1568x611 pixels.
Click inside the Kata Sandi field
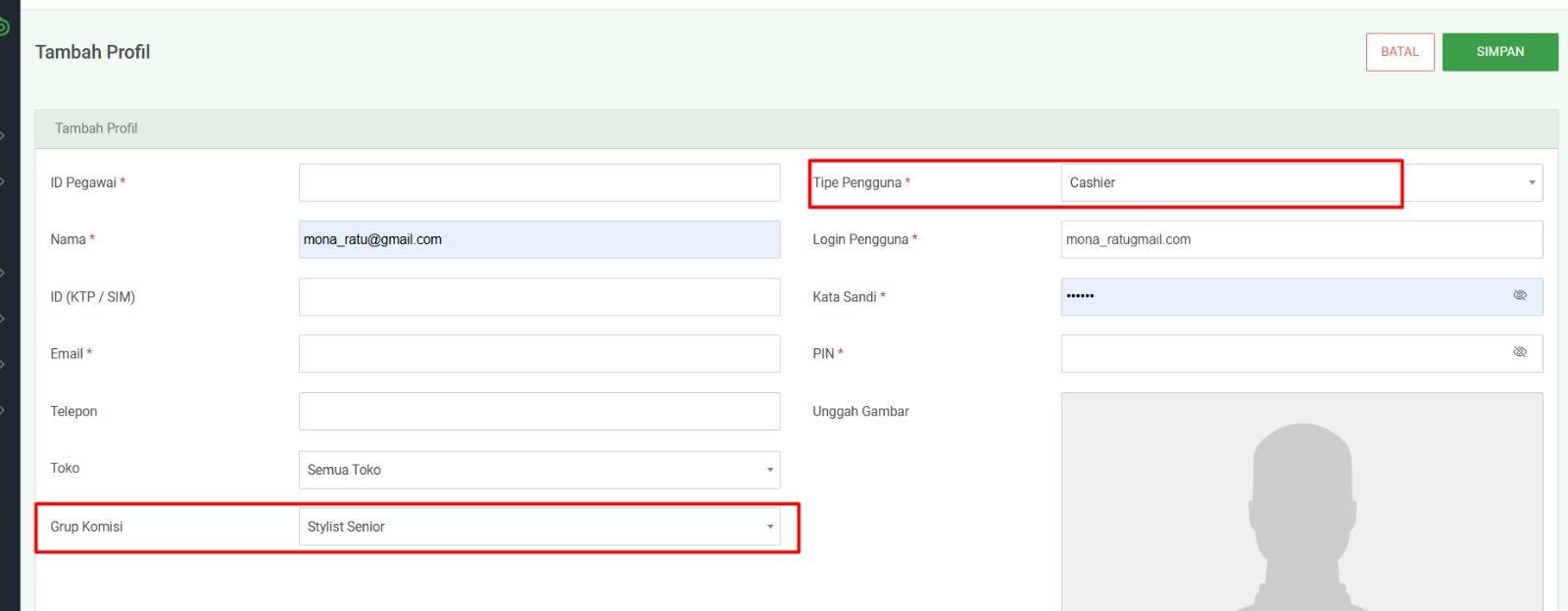[x=1284, y=296]
